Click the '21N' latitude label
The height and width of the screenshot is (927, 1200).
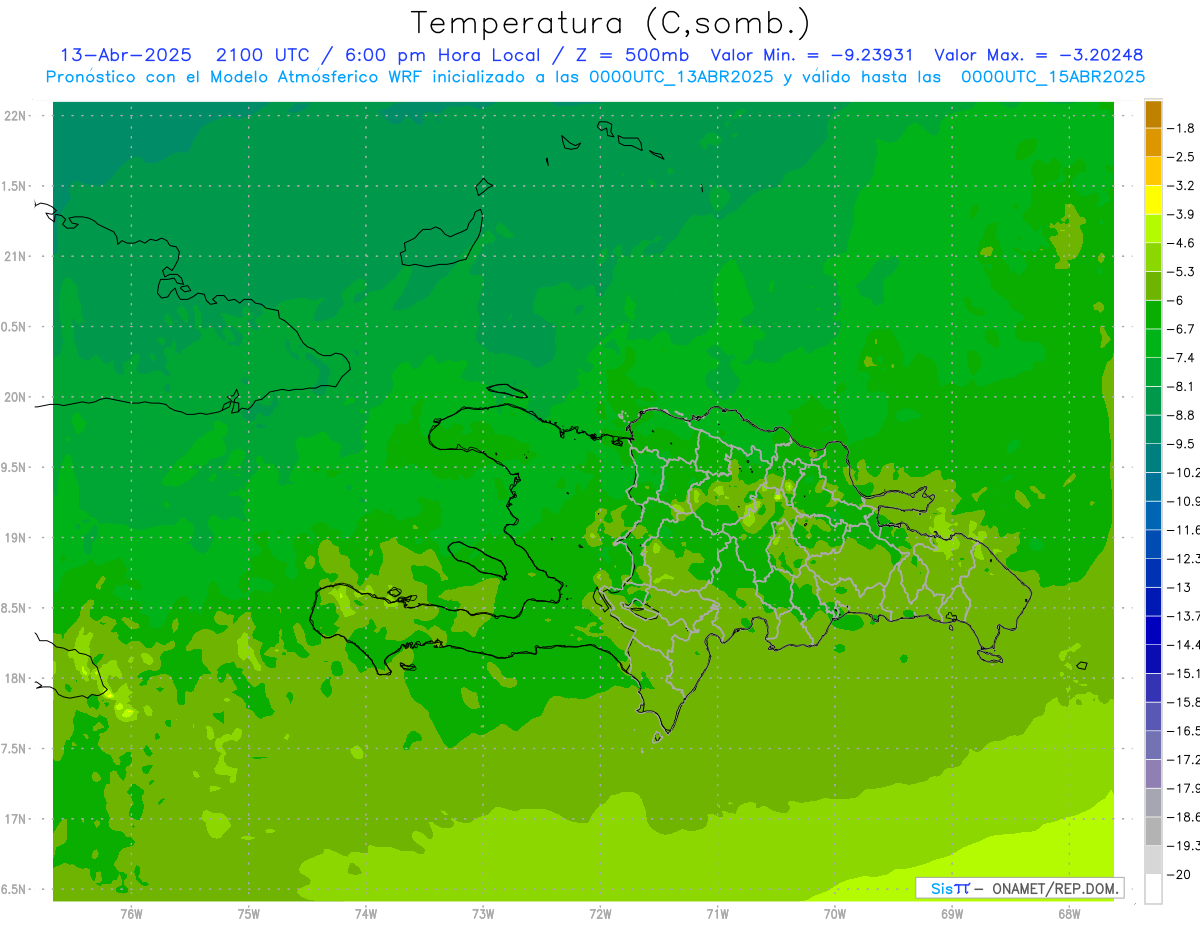(15, 257)
